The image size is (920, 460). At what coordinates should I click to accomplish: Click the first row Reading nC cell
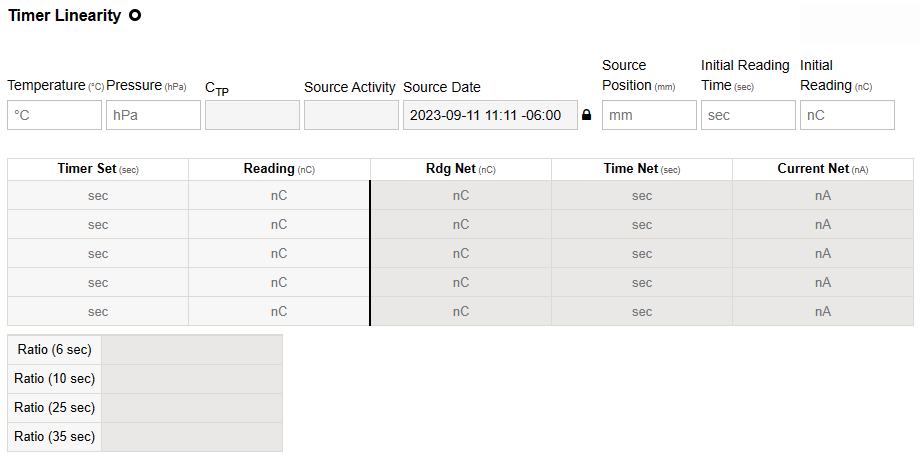click(279, 196)
